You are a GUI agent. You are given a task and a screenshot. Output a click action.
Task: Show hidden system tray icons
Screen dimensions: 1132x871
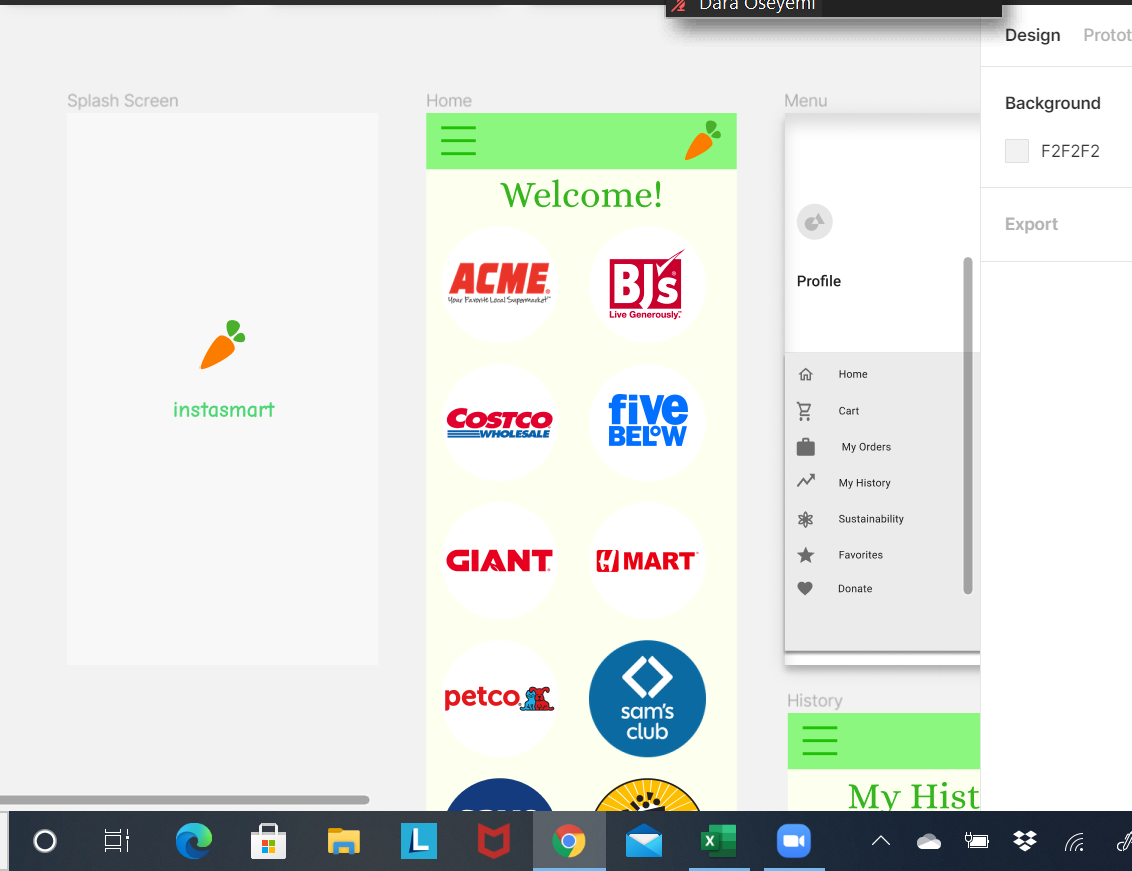coord(881,841)
